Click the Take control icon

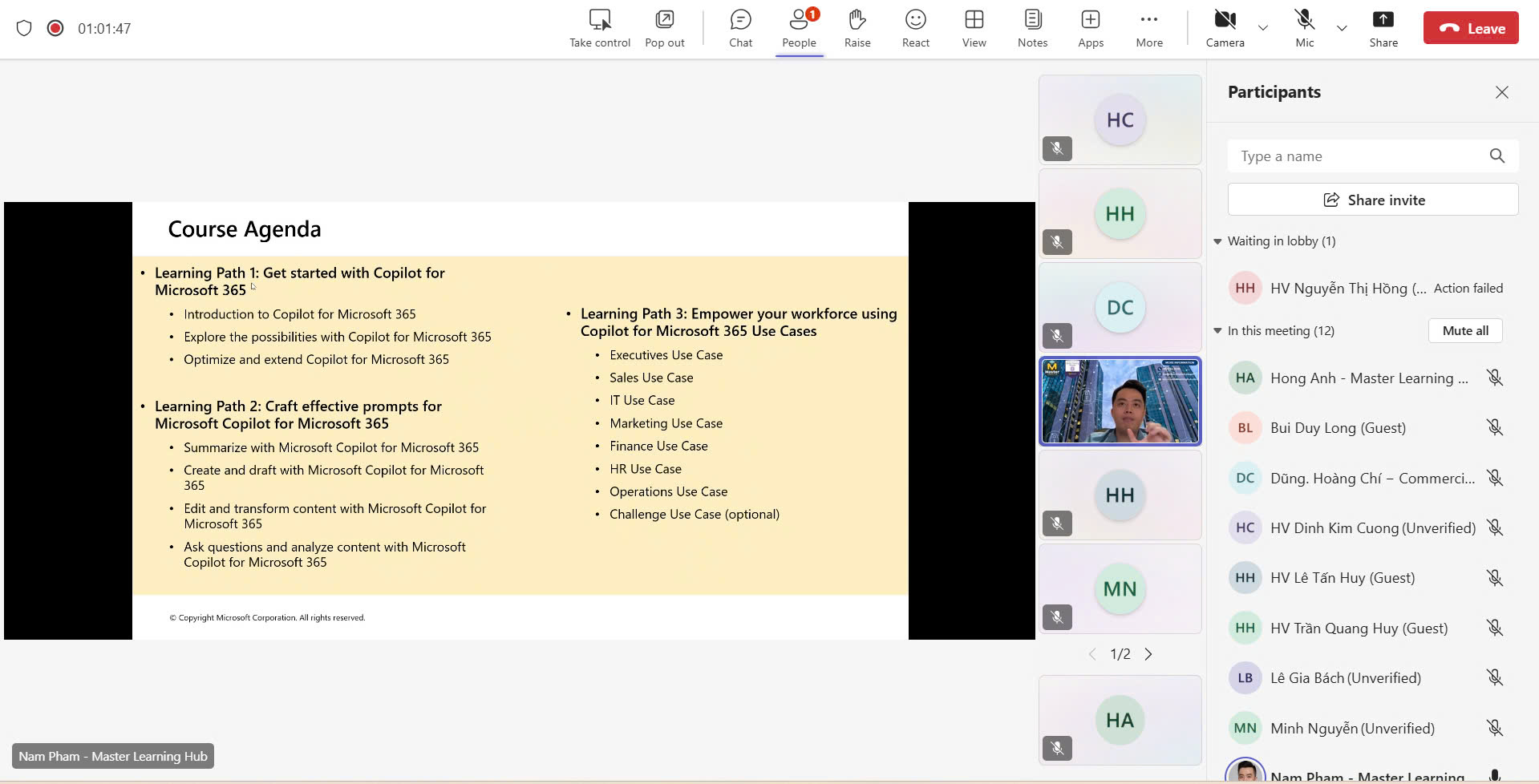pos(600,19)
